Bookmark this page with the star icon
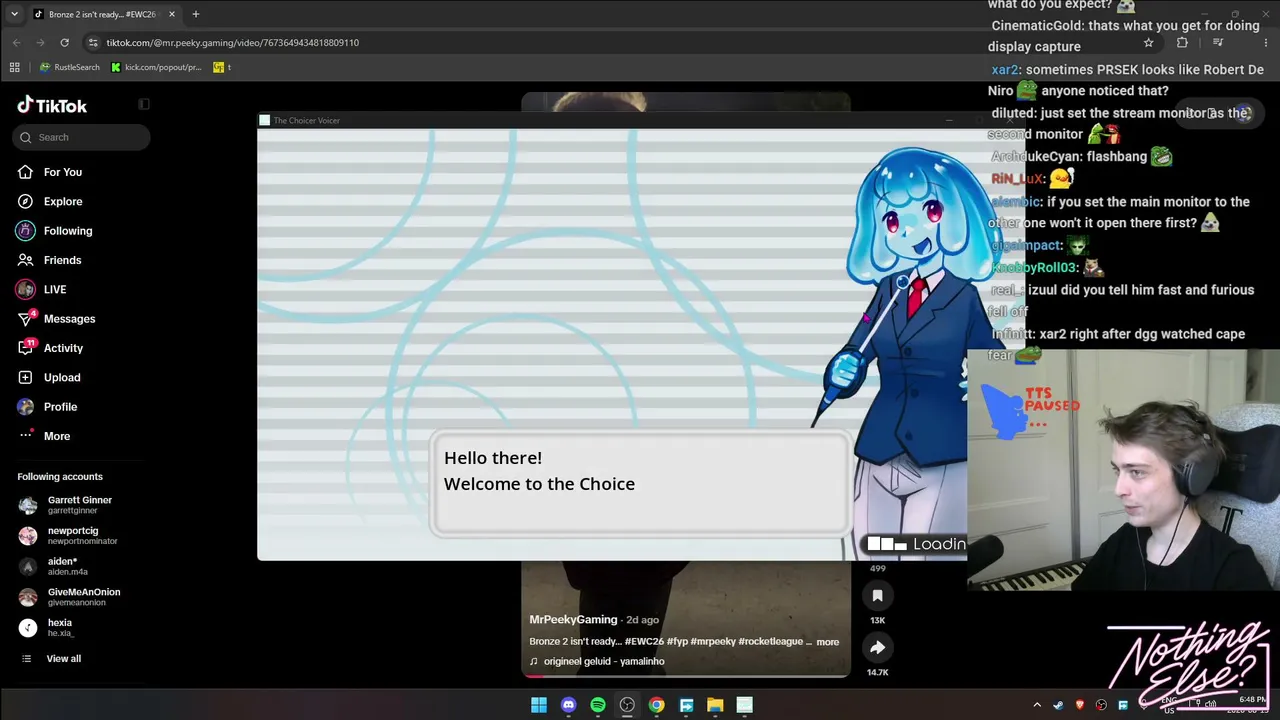 (1148, 43)
